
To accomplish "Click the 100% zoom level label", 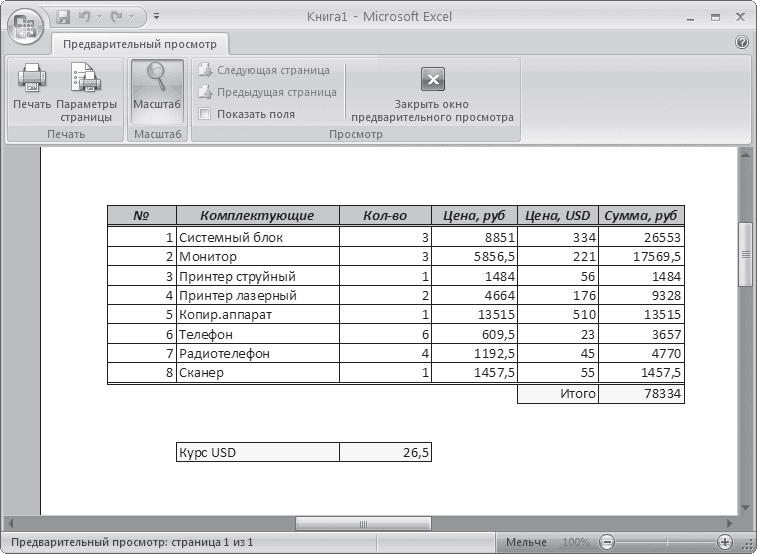I will click(576, 542).
